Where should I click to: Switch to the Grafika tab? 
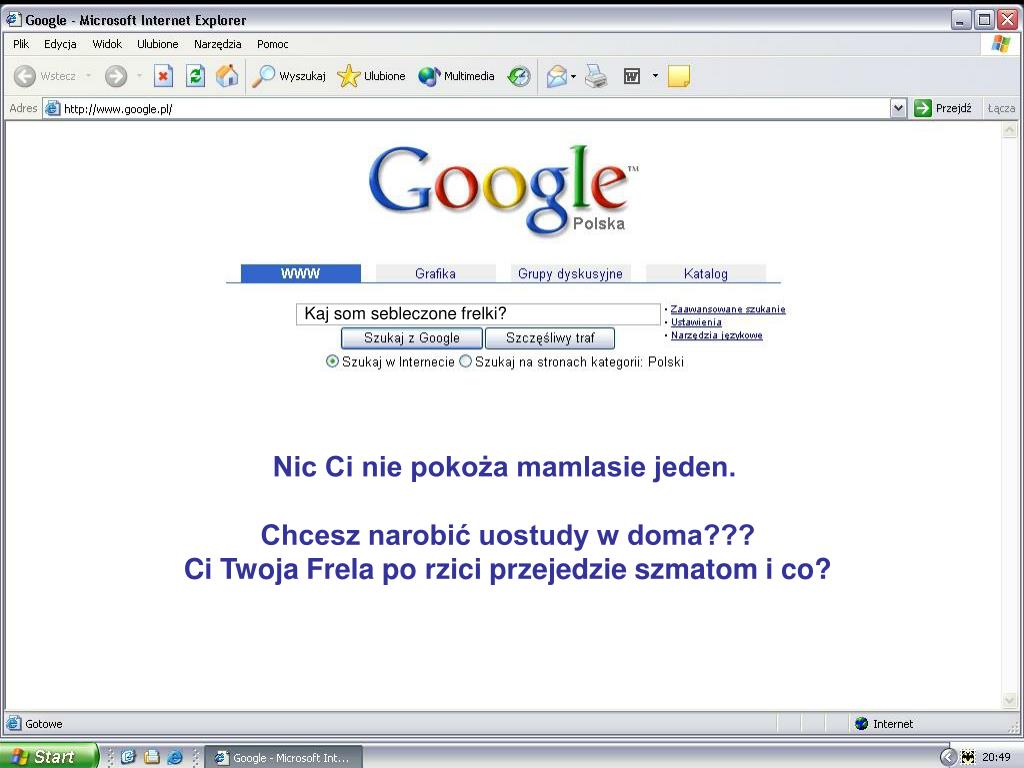436,273
